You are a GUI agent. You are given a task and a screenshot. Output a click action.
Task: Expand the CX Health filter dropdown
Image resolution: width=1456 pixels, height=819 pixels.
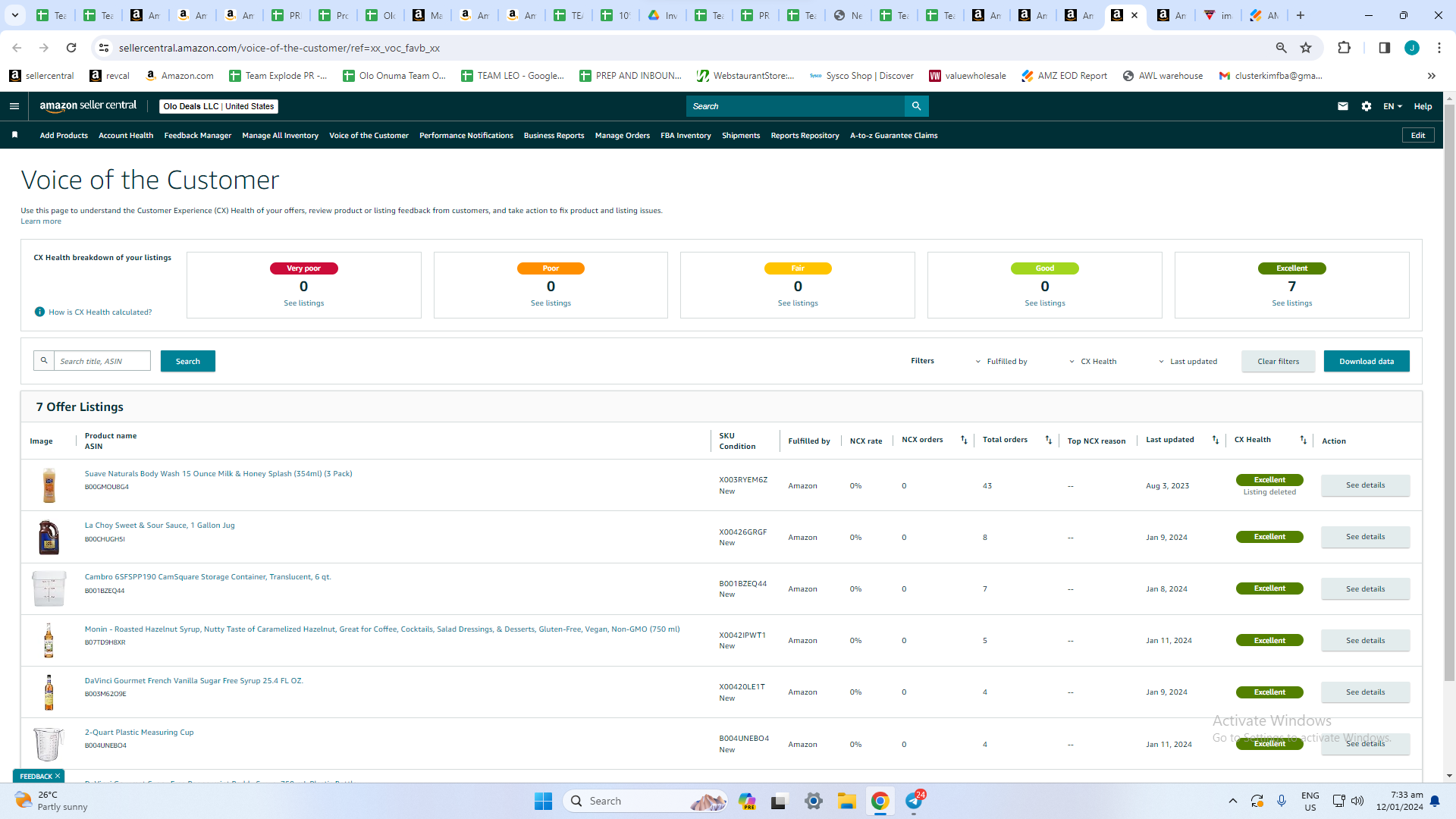click(1093, 362)
